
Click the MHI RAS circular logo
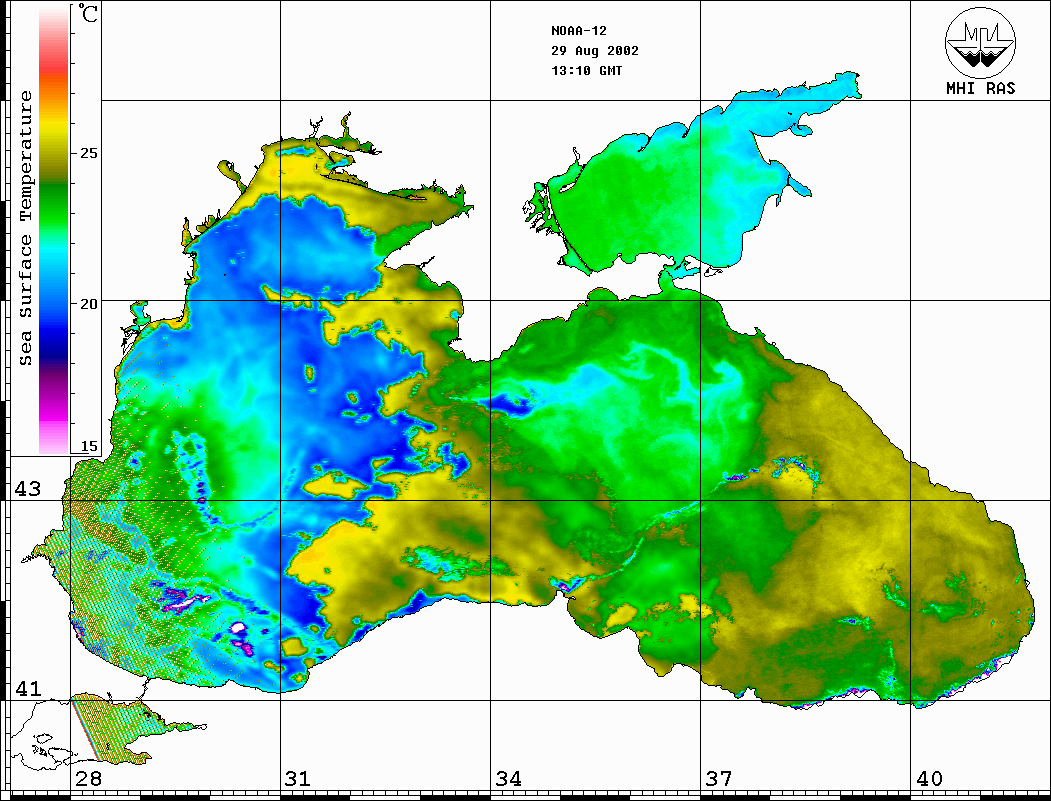click(x=981, y=43)
